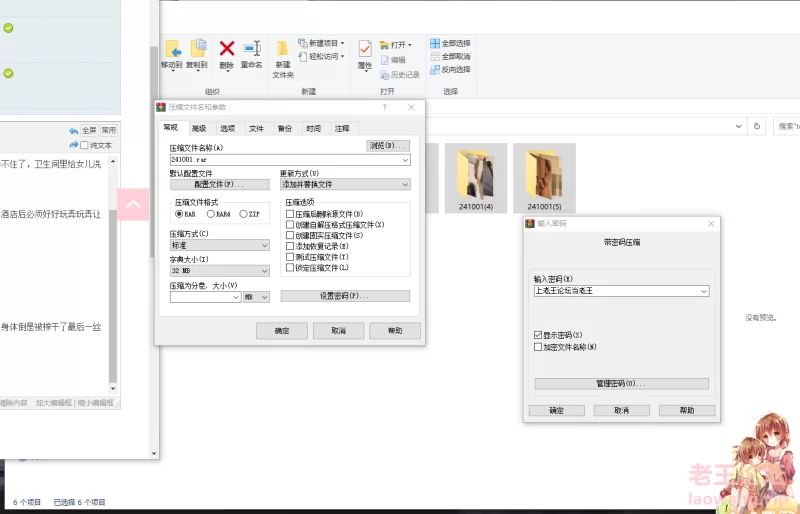Switch to 选项 tab in archive dialog
This screenshot has width=800, height=514.
coord(228,129)
